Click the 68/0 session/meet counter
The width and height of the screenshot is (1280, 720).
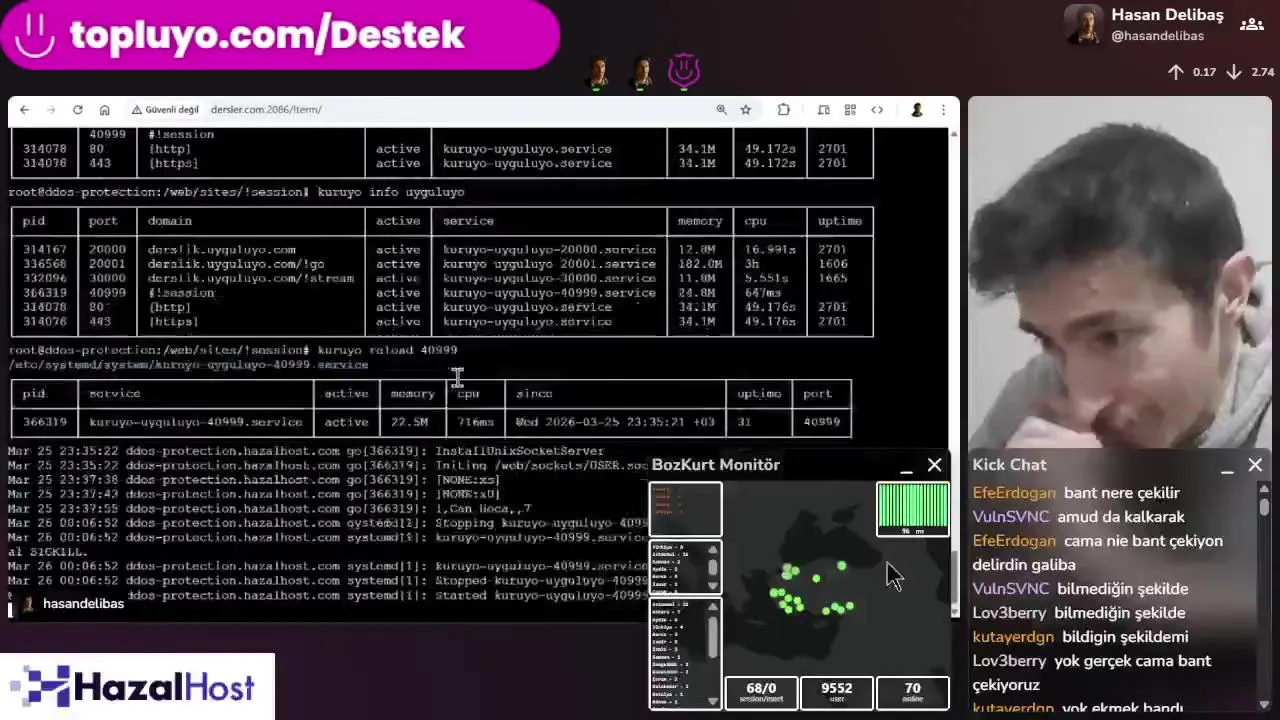(761, 692)
